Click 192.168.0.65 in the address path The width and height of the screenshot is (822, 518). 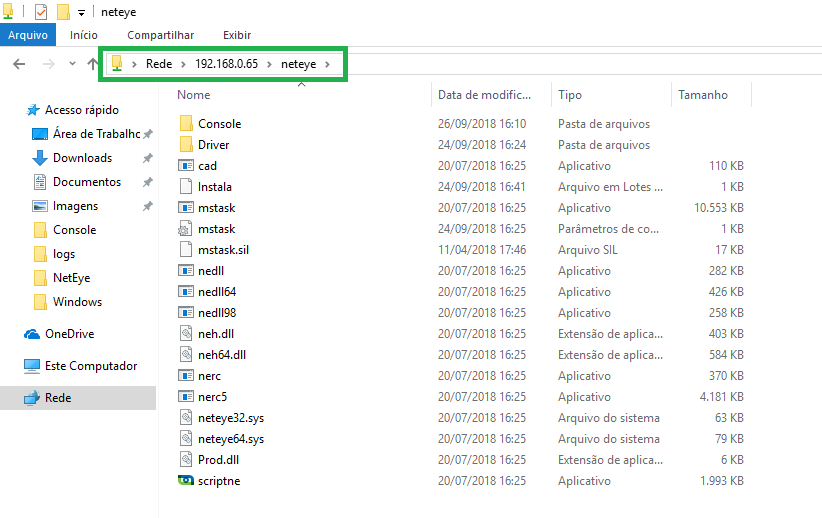(x=226, y=64)
